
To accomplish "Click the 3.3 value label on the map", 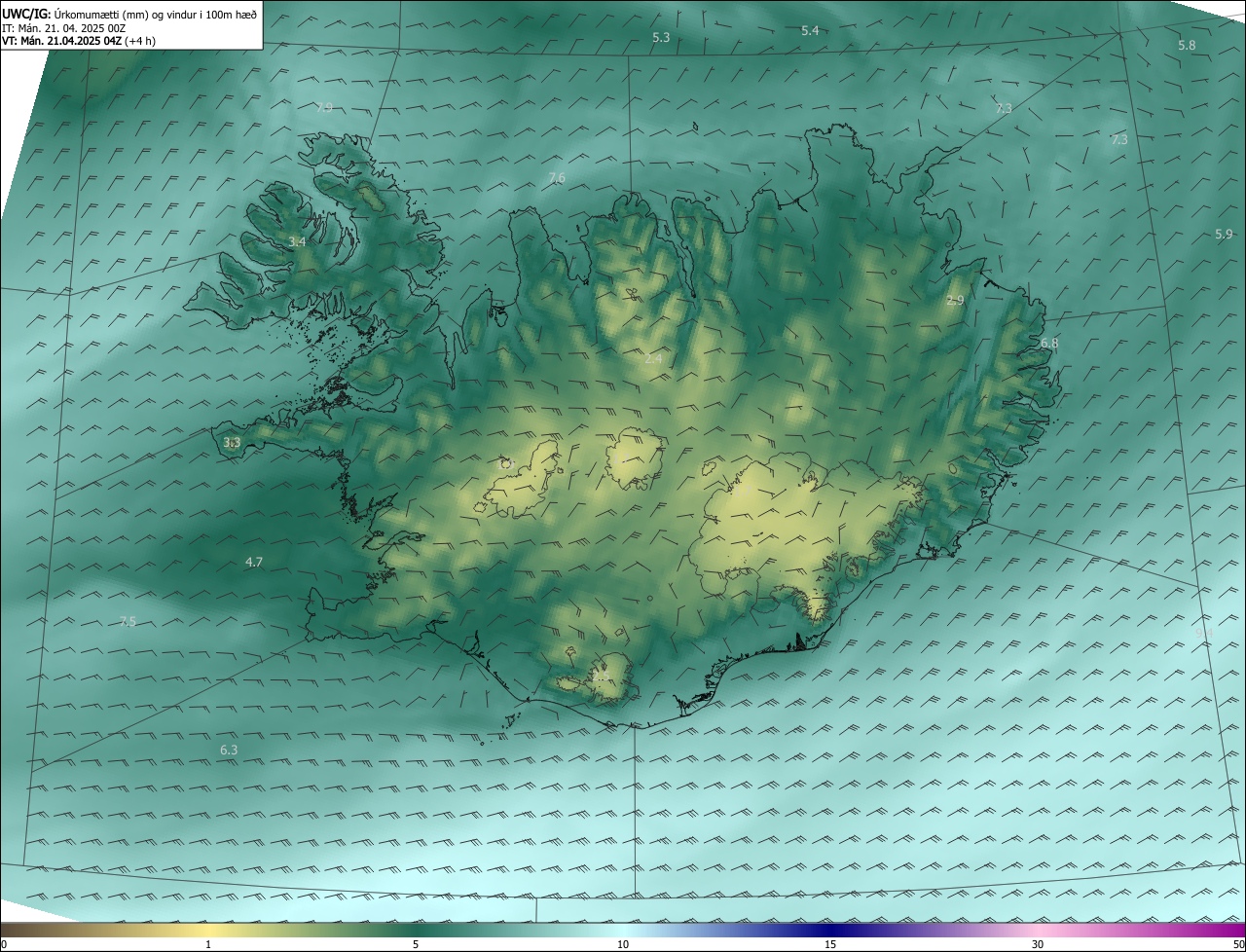I will pos(232,443).
